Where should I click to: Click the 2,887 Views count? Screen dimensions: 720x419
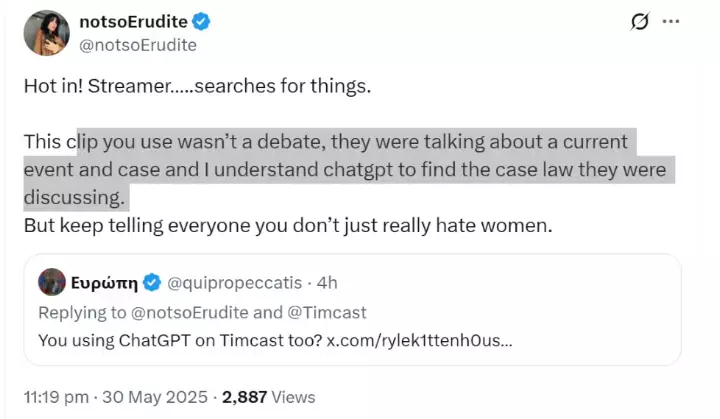point(268,397)
